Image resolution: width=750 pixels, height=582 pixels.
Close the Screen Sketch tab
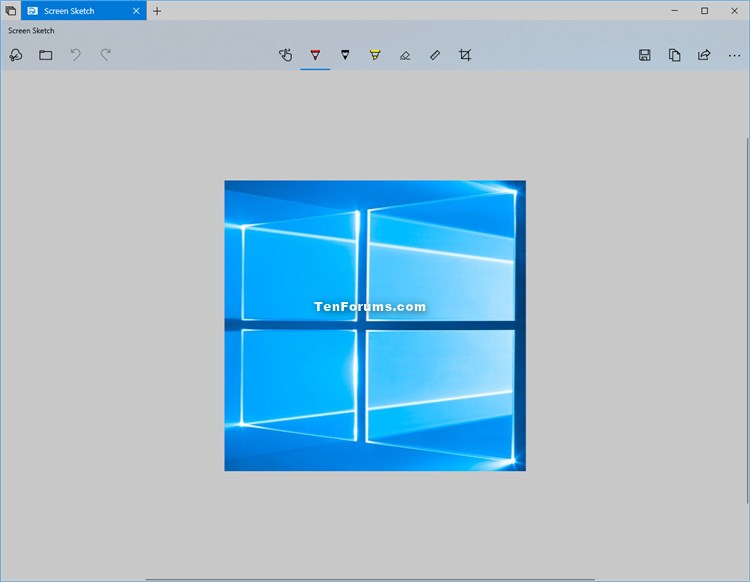coord(136,11)
